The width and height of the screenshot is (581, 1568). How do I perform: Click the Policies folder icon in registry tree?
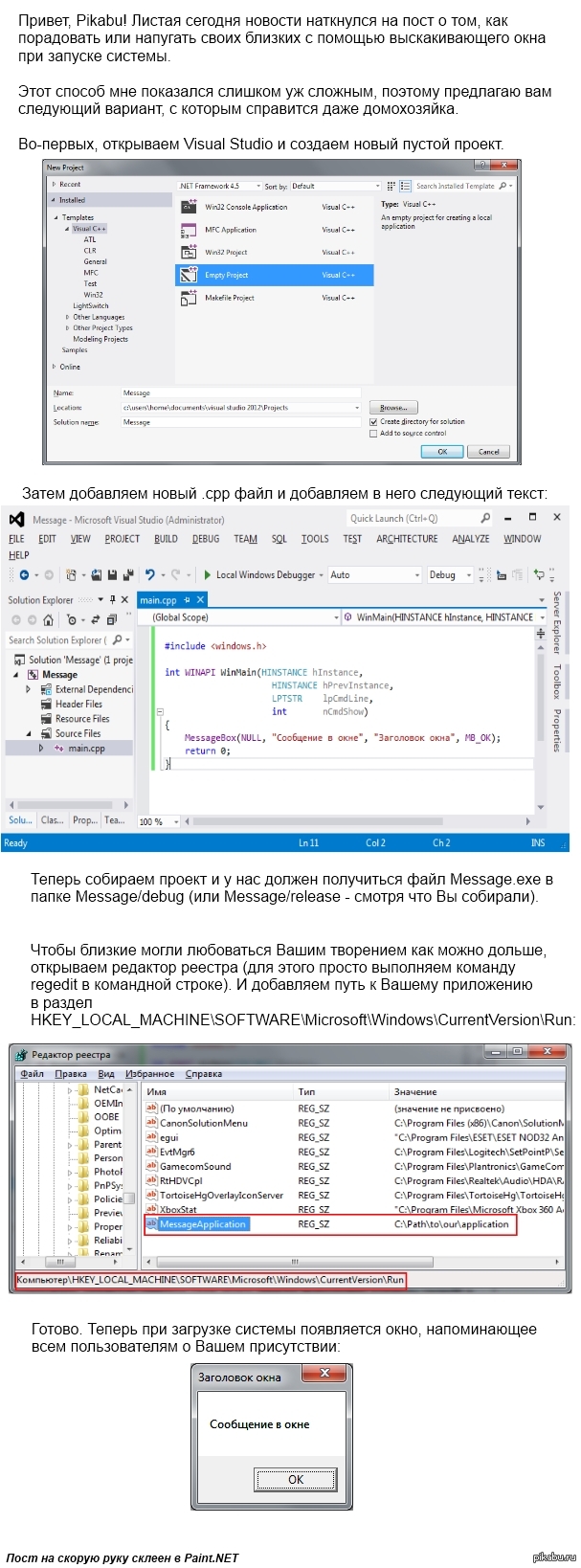(83, 1198)
